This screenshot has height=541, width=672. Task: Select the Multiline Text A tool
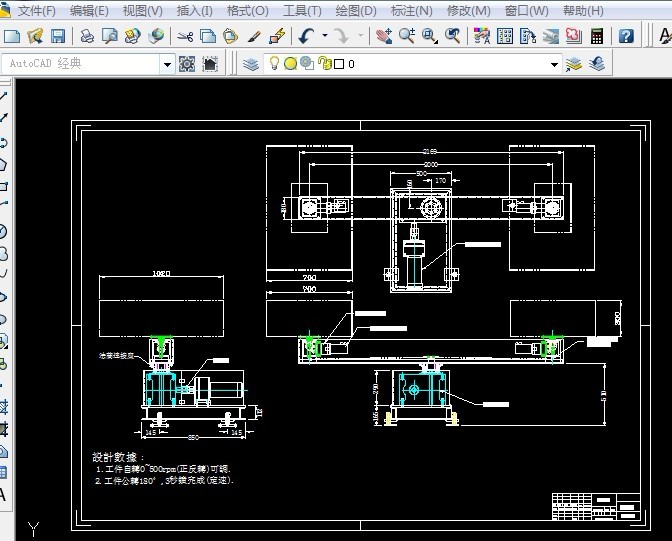(x=4, y=494)
